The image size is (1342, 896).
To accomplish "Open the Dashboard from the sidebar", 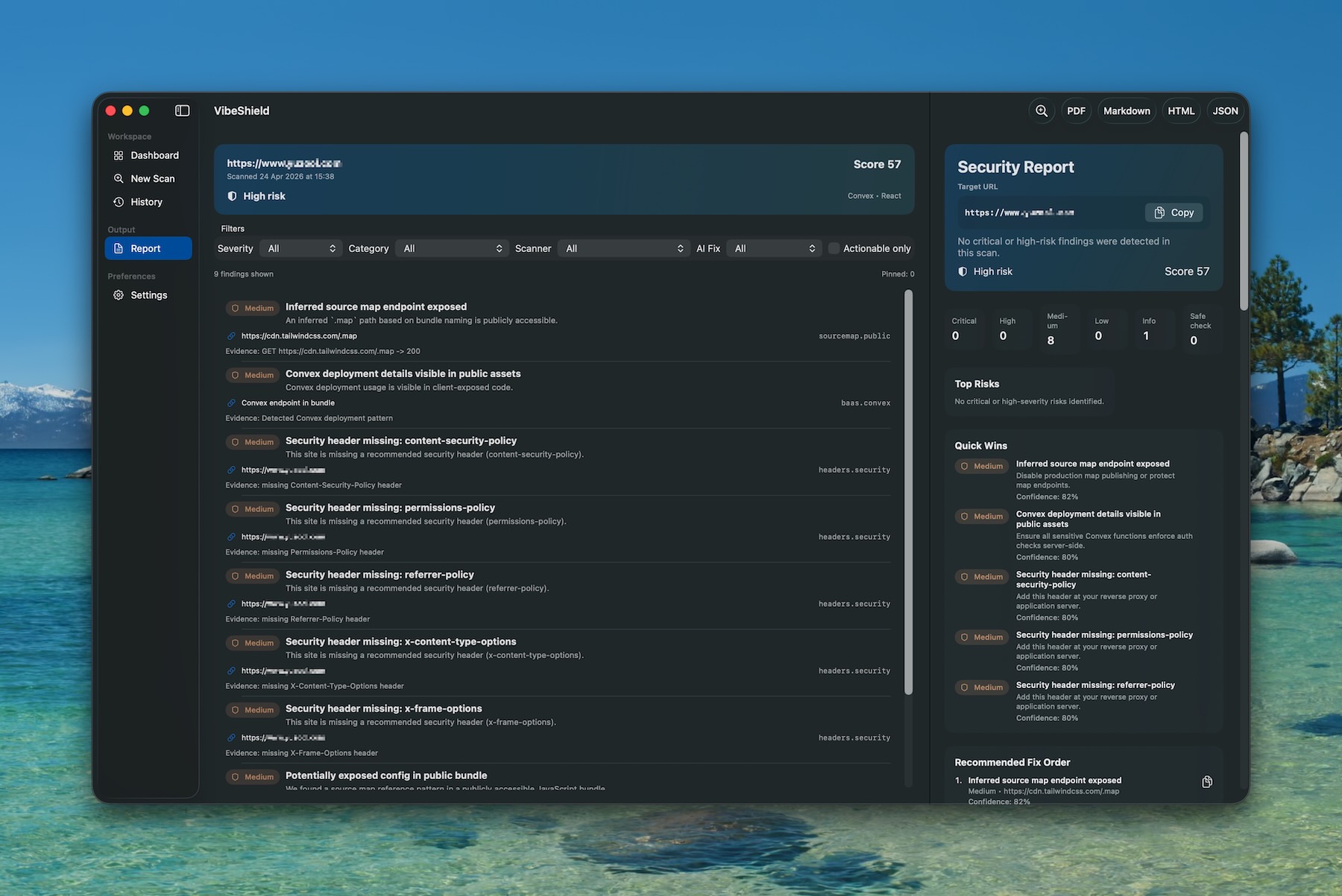I will (148, 155).
